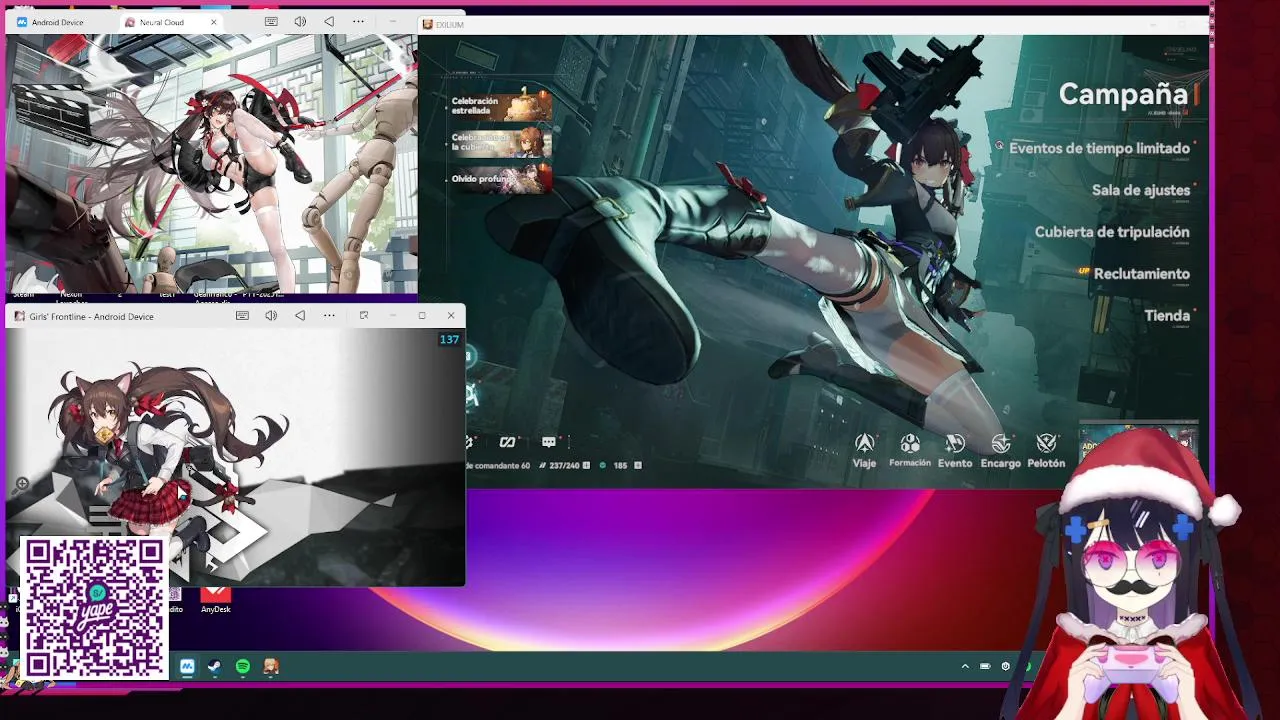The height and width of the screenshot is (720, 1280).
Task: Open the Pelotón icon
Action: click(x=1046, y=451)
